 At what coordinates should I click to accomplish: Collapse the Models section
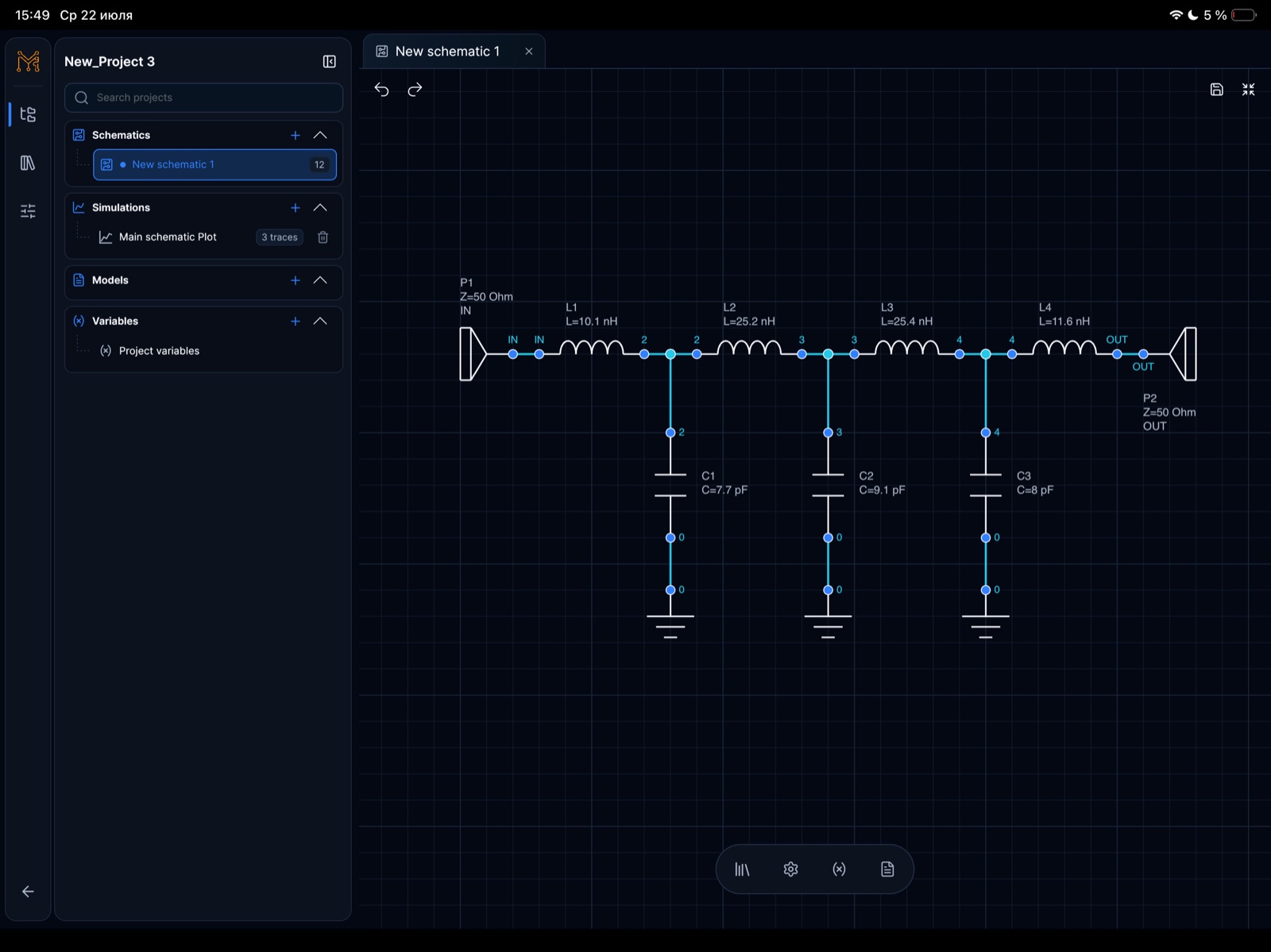[x=320, y=280]
